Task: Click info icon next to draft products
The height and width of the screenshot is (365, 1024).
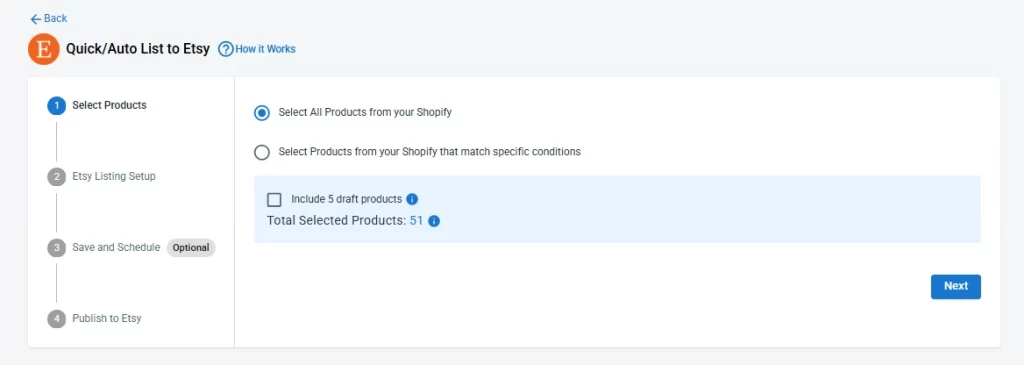Action: coord(412,199)
